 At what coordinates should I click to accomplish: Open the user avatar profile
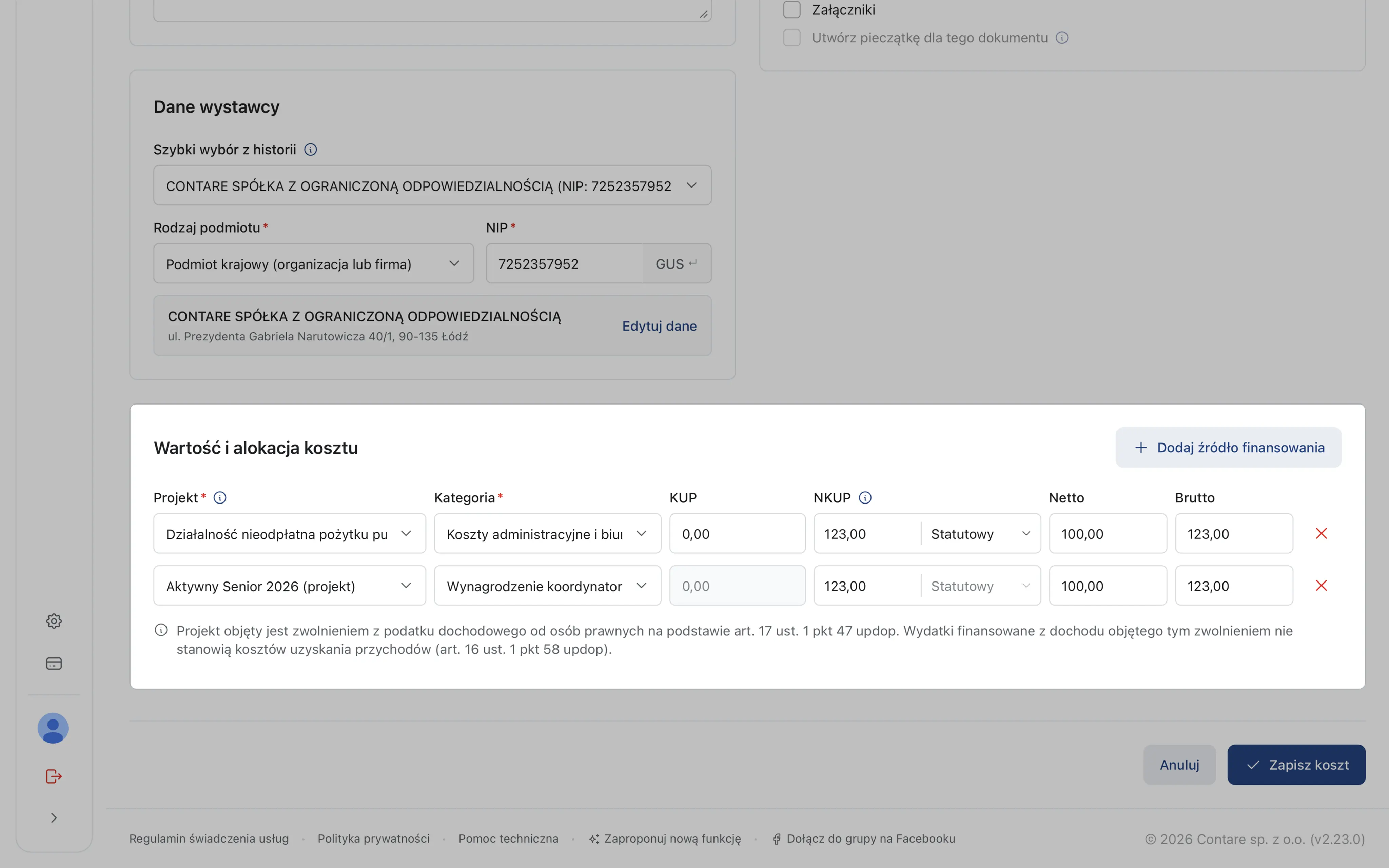tap(53, 728)
